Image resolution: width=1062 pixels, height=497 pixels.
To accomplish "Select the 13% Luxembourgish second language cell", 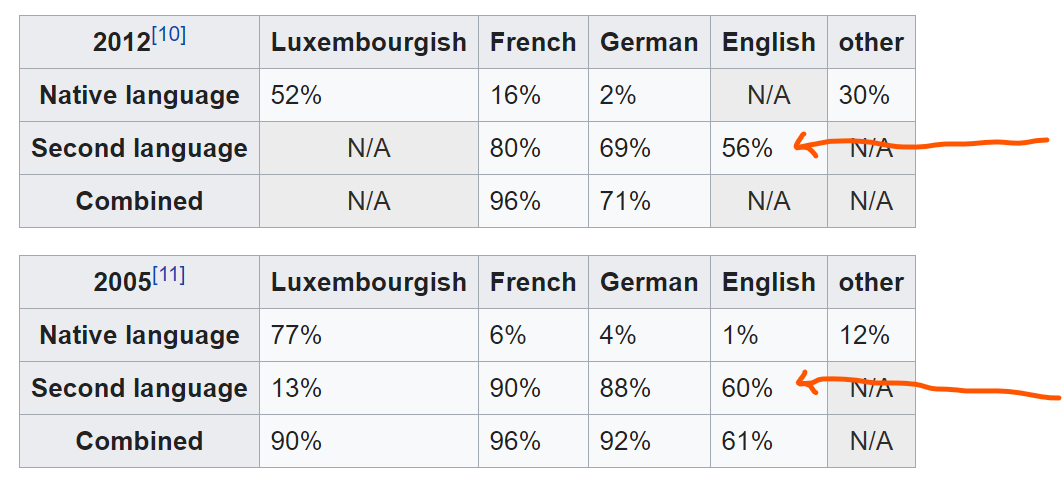I will 368,388.
